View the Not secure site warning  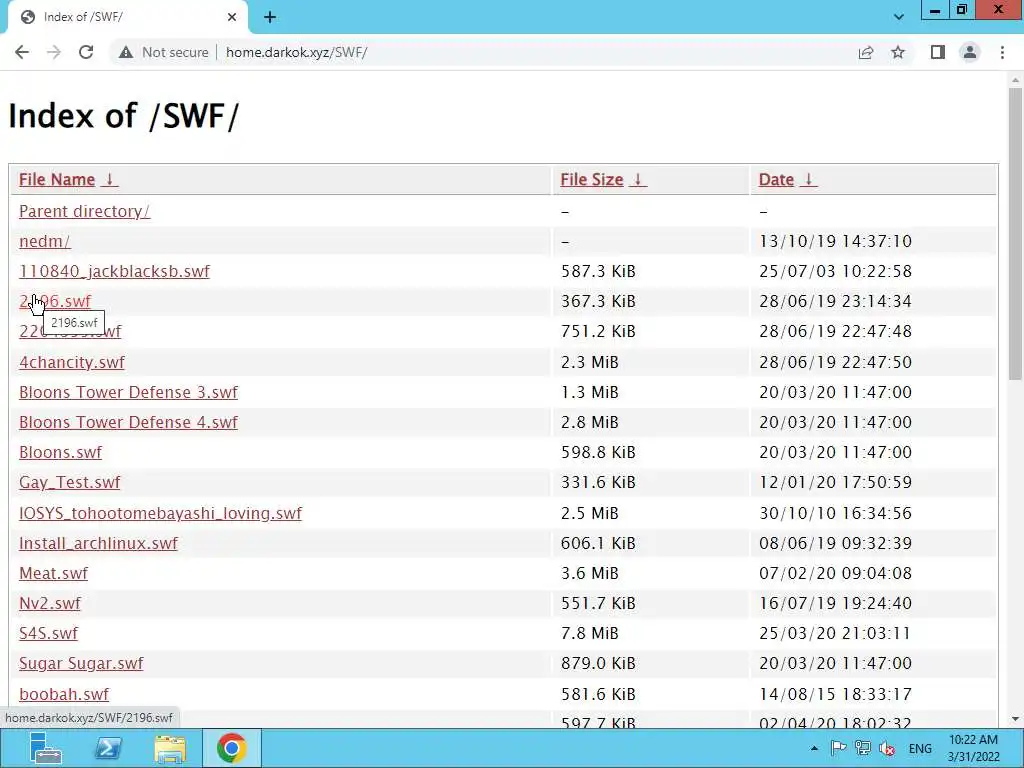(164, 52)
